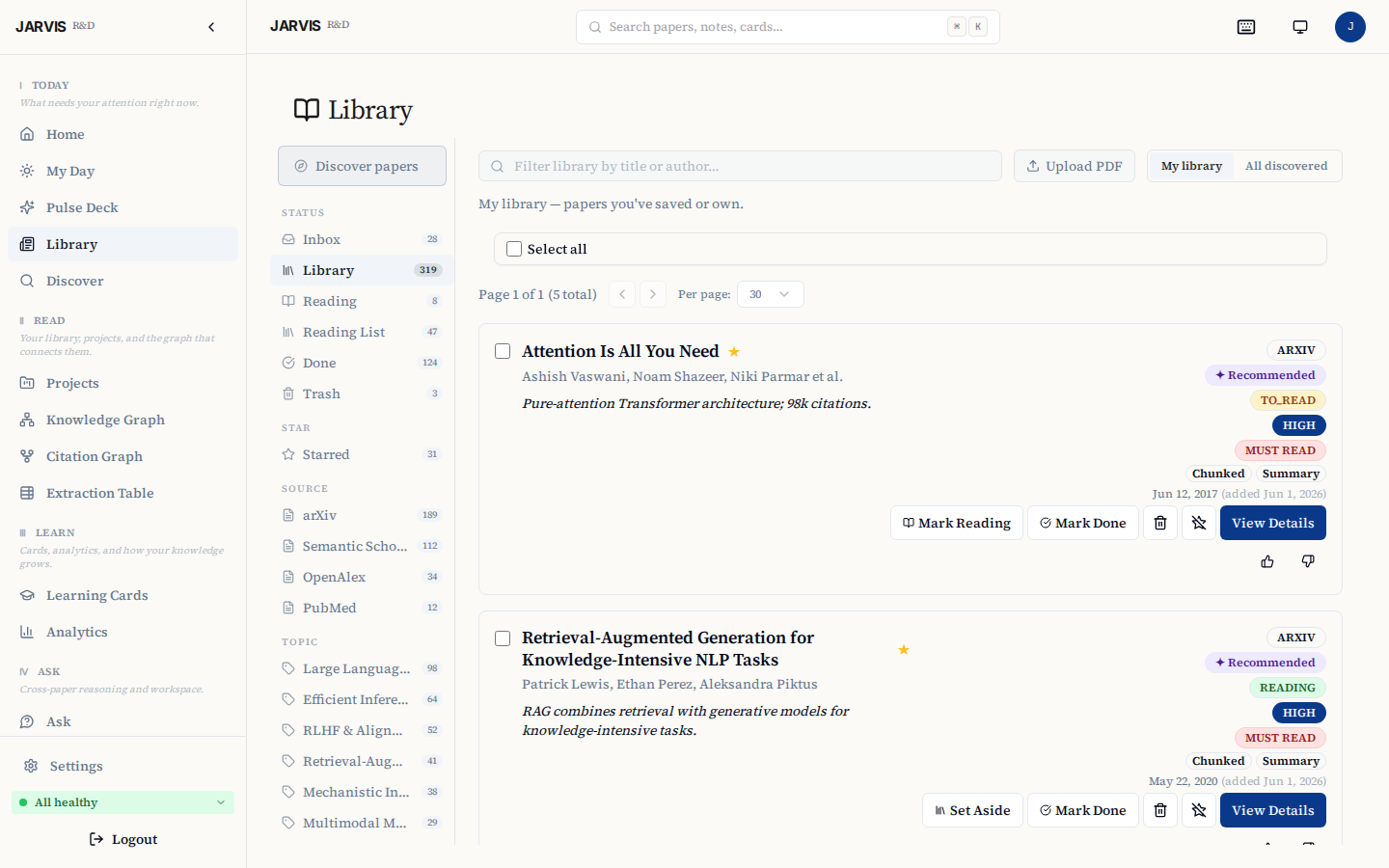Open Pulse Deck in the sidebar
1389x868 pixels.
[x=123, y=207]
